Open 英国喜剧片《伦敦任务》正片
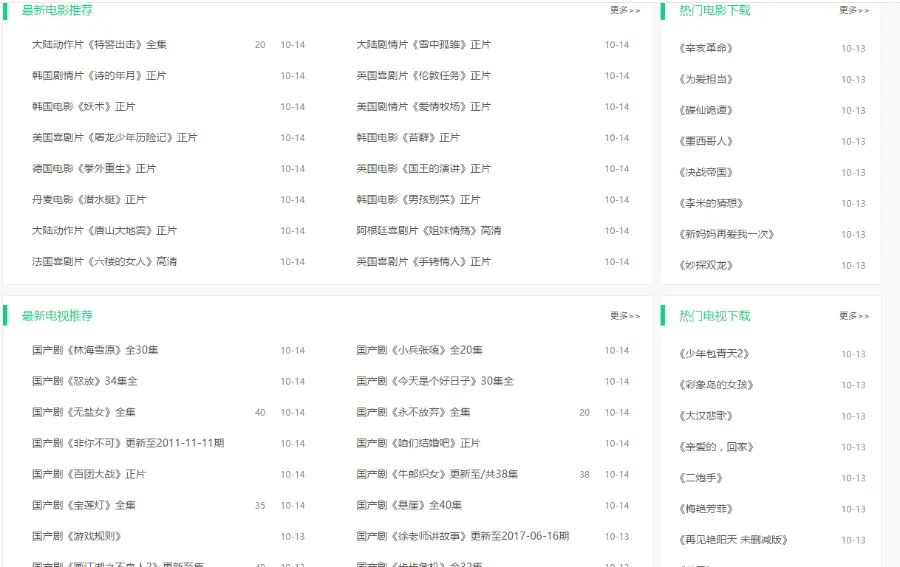 (424, 76)
